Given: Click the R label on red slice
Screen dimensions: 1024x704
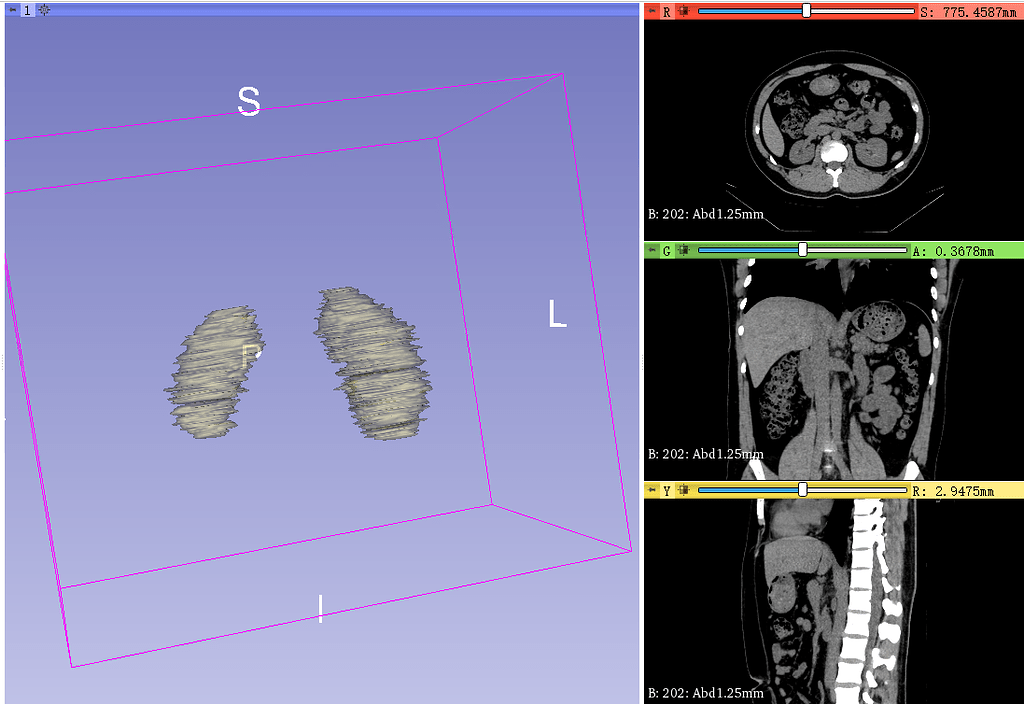Looking at the screenshot, I should [667, 11].
